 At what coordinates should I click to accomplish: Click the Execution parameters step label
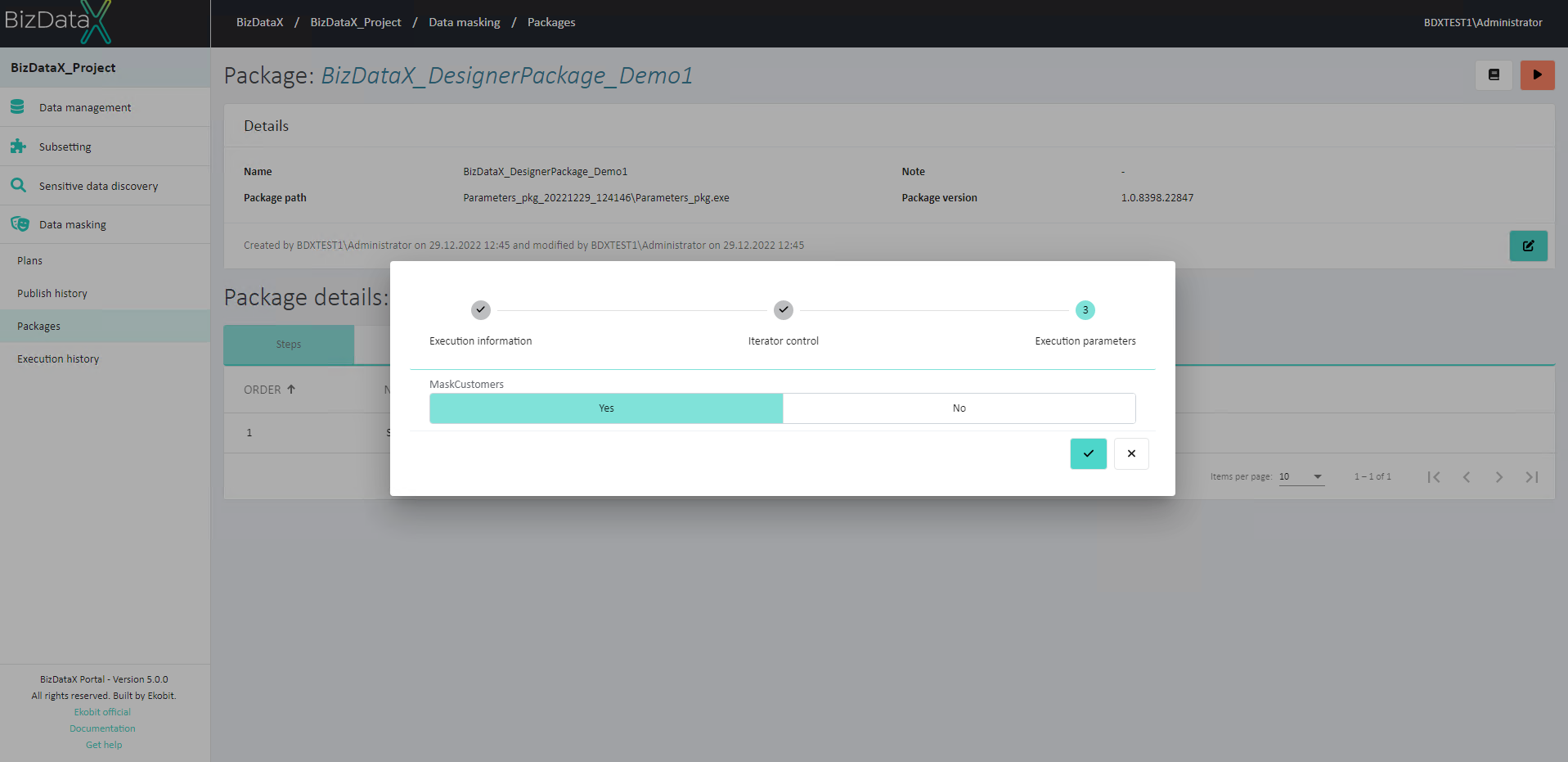pos(1085,341)
